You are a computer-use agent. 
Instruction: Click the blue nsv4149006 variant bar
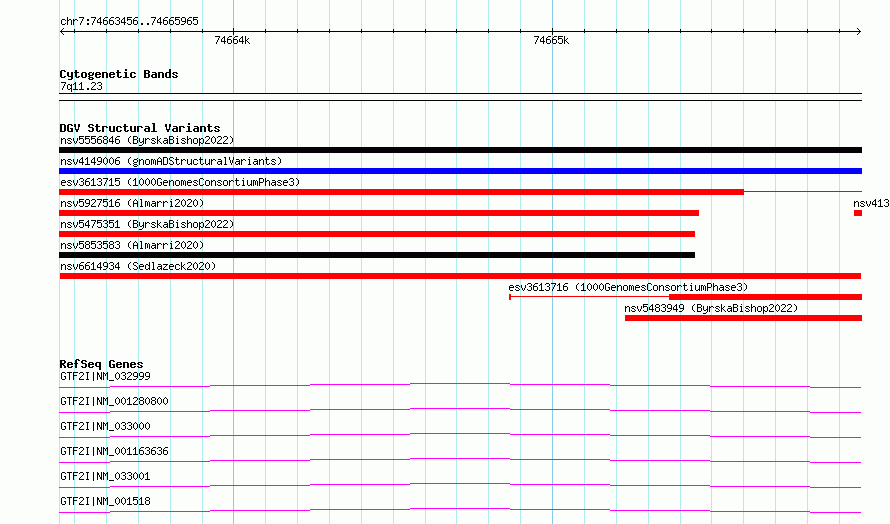click(x=460, y=171)
